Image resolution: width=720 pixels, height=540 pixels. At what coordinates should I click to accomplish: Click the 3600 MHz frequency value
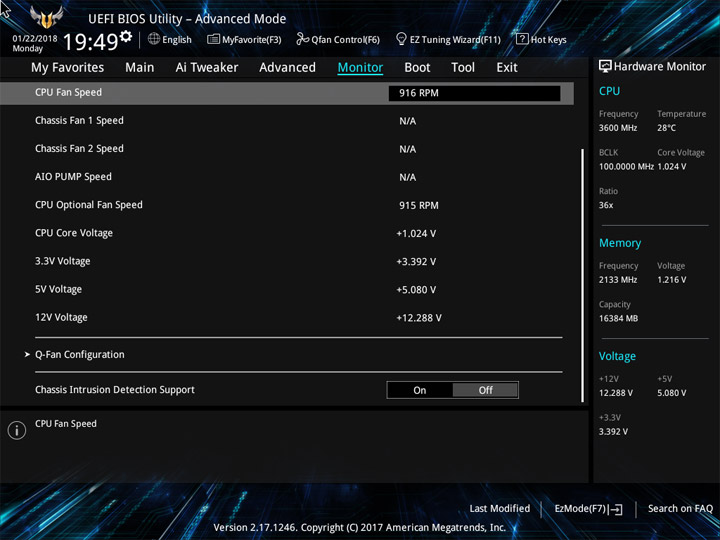tap(618, 128)
